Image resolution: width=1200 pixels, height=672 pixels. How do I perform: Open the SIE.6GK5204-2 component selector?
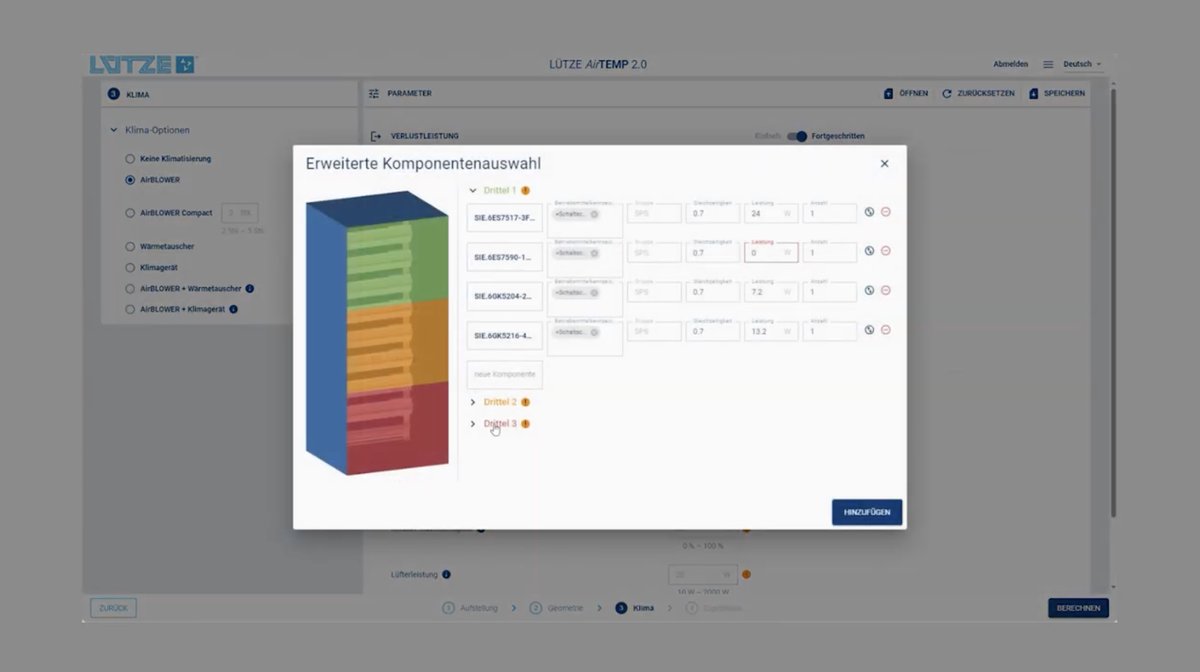coord(504,296)
